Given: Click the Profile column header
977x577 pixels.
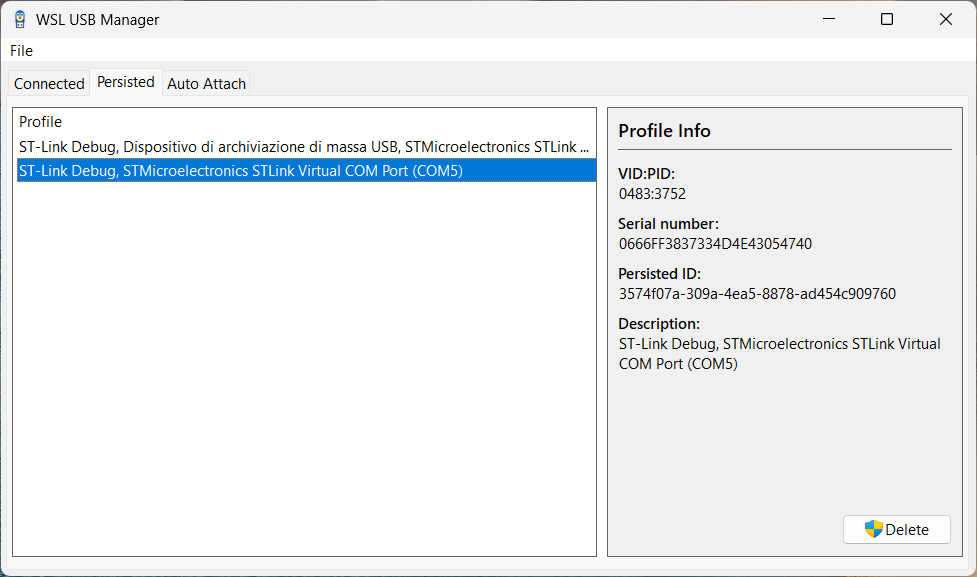Looking at the screenshot, I should pyautogui.click(x=41, y=122).
